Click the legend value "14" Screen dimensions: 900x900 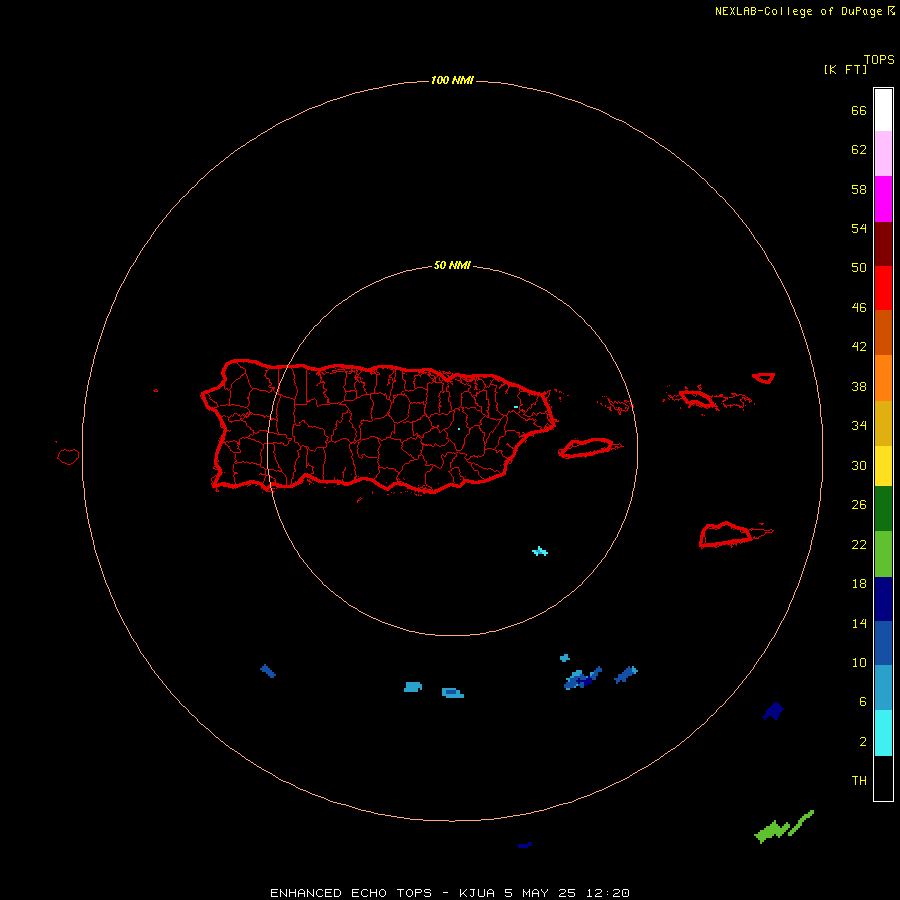pos(859,623)
